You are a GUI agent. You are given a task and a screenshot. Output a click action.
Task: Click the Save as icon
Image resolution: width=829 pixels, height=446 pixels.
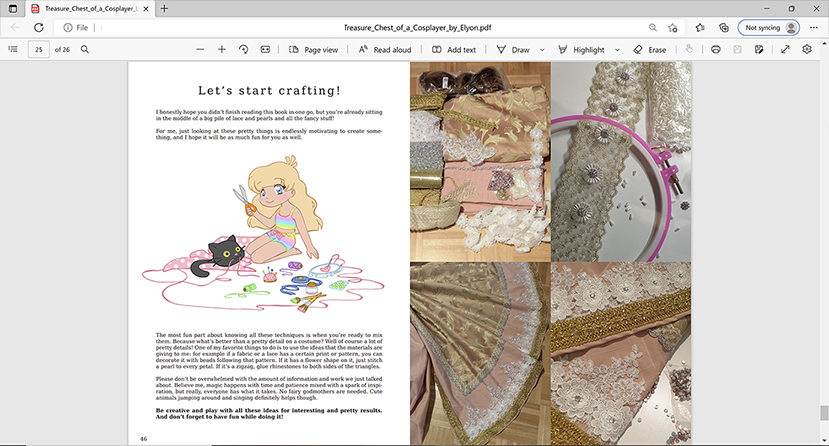[760, 49]
